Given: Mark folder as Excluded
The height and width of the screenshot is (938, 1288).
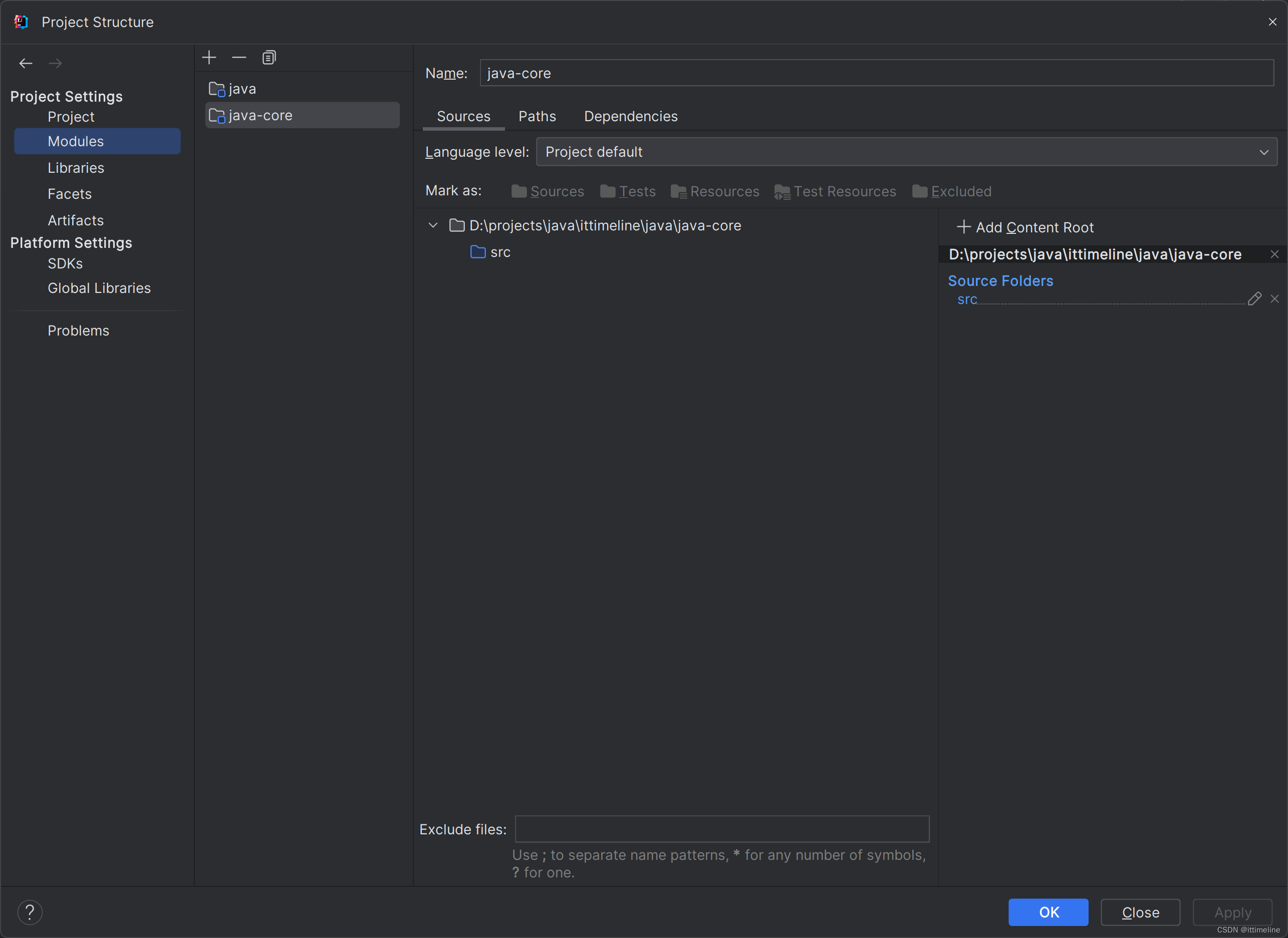Looking at the screenshot, I should 951,191.
